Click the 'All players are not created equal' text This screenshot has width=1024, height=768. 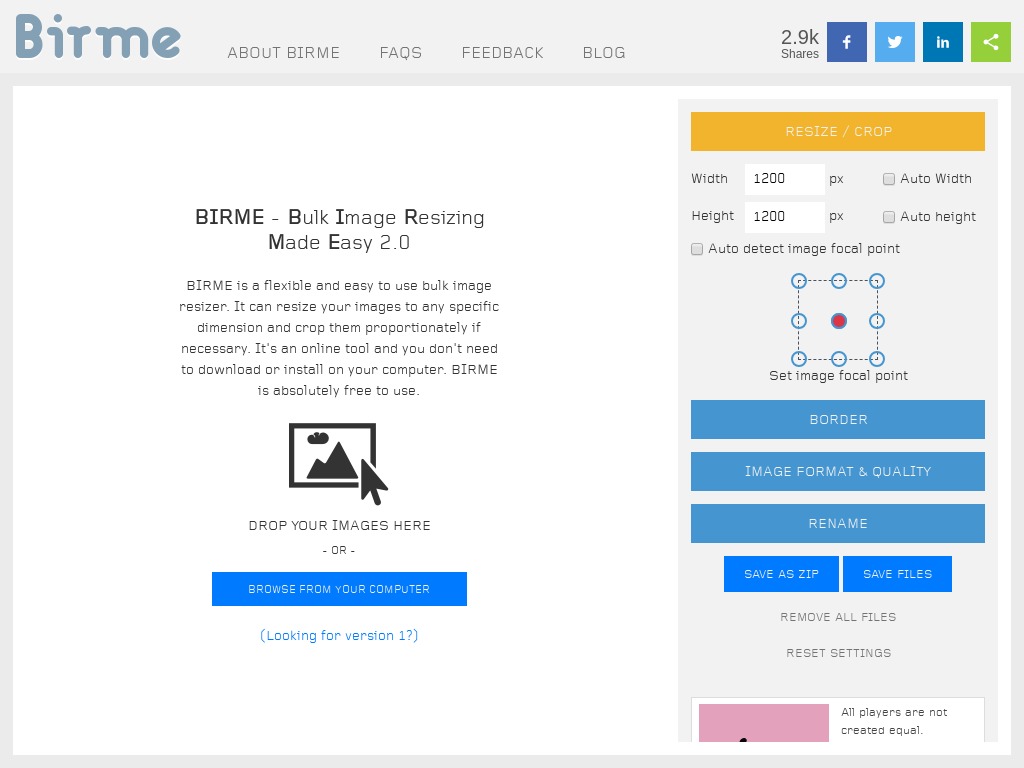click(x=894, y=721)
